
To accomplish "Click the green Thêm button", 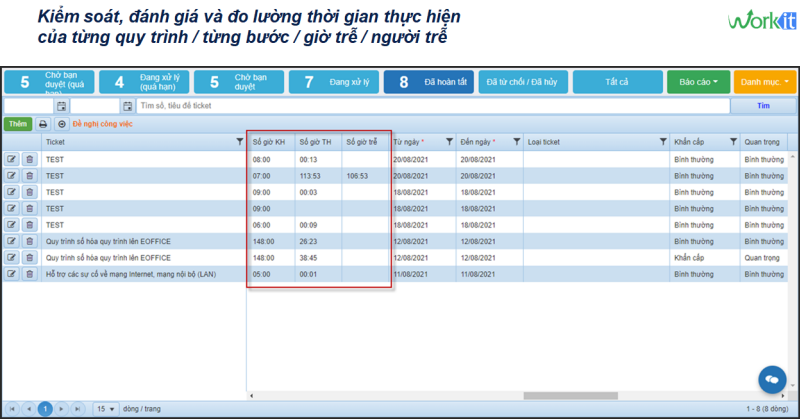I will (x=18, y=124).
